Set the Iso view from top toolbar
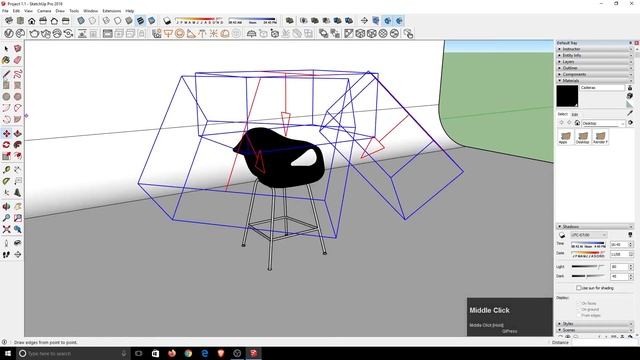Viewport: 640px width, 360px height. point(9,20)
